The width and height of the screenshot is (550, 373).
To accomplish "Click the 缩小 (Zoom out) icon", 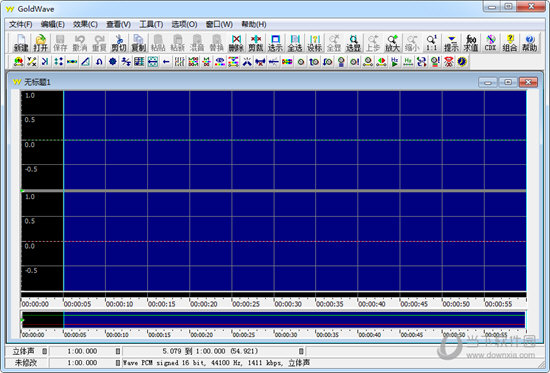I will coord(412,43).
